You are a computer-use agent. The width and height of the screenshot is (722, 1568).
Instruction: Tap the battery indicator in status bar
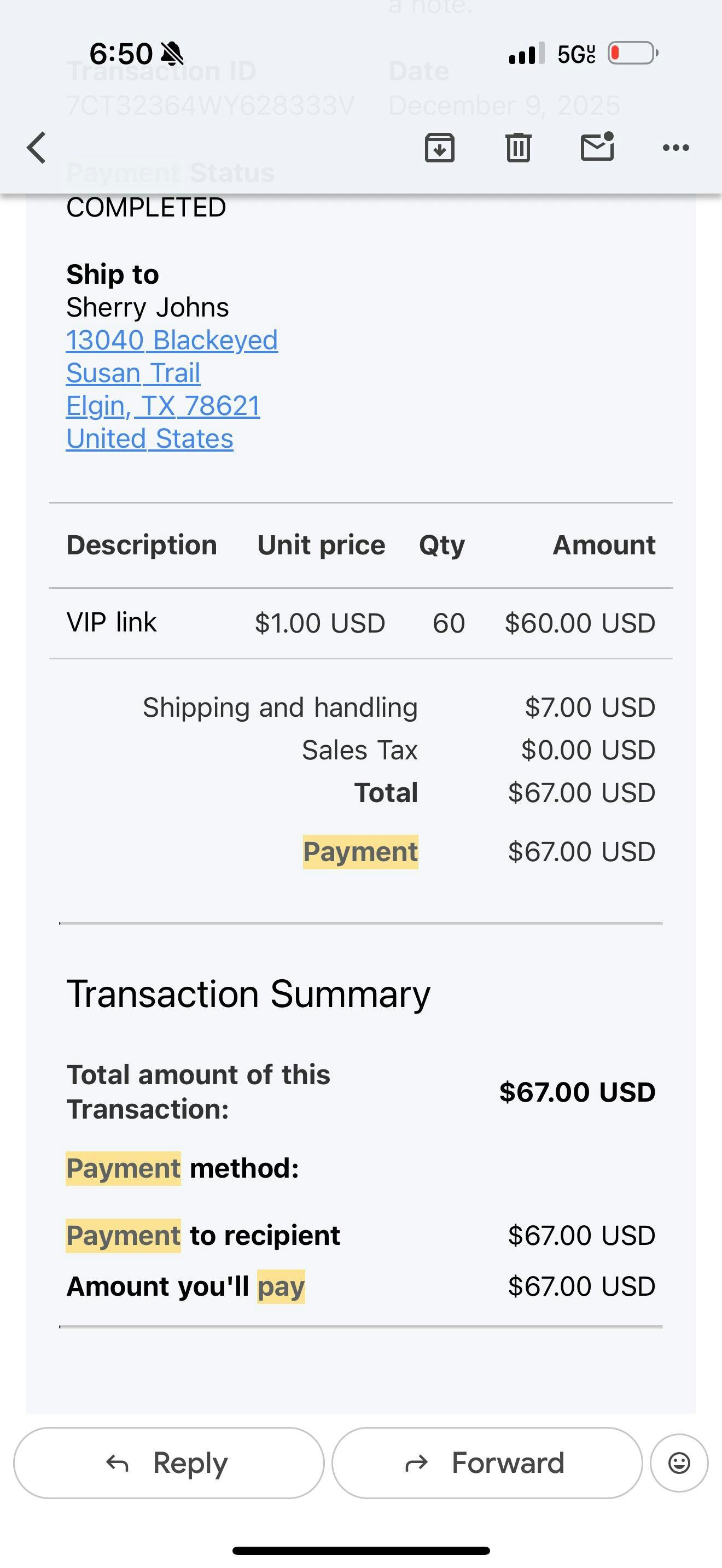point(633,53)
